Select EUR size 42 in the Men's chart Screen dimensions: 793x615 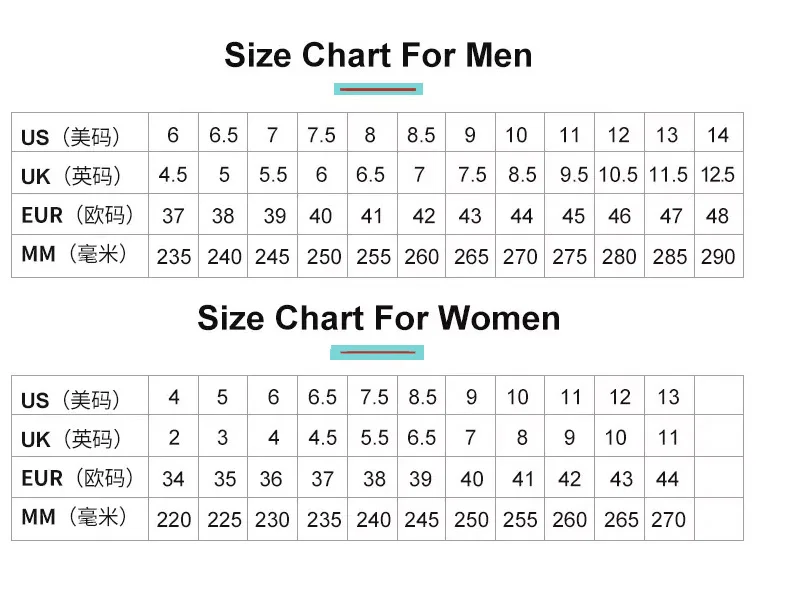pos(424,215)
